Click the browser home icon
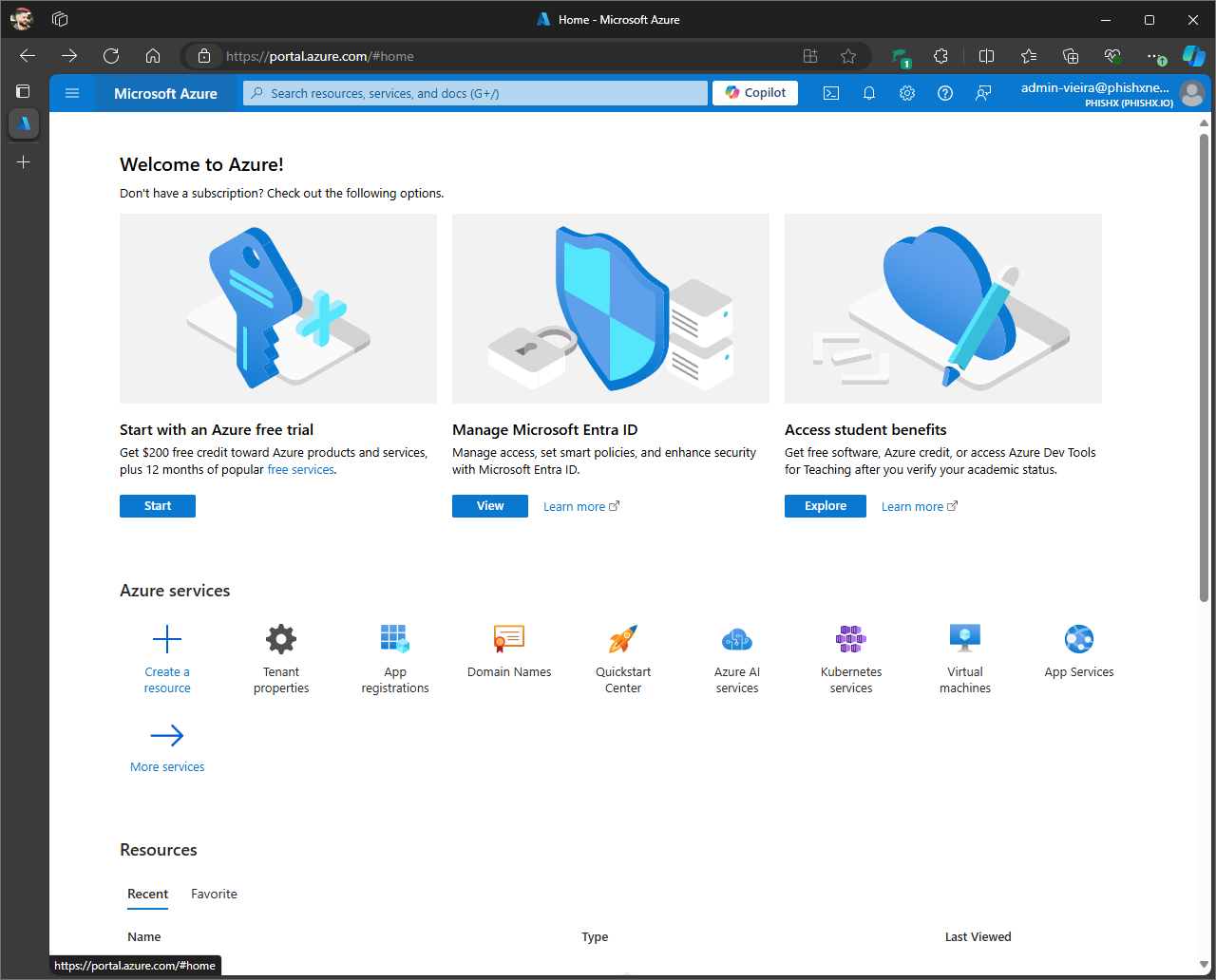Screen dimensions: 1216x980 [153, 56]
